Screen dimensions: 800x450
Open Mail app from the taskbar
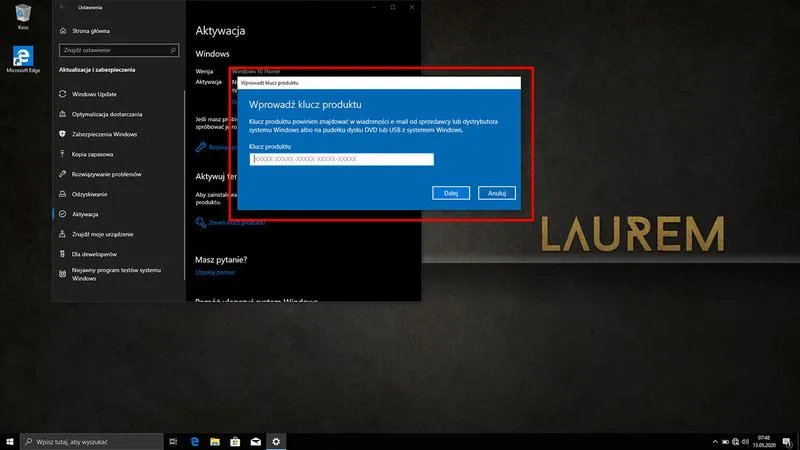[x=256, y=441]
